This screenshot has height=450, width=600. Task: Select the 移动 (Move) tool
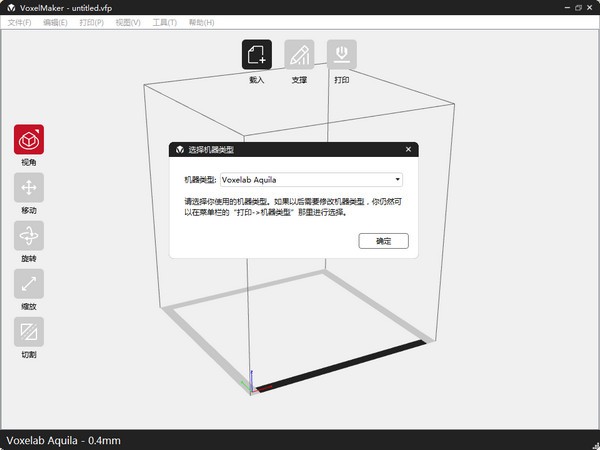tap(29, 188)
